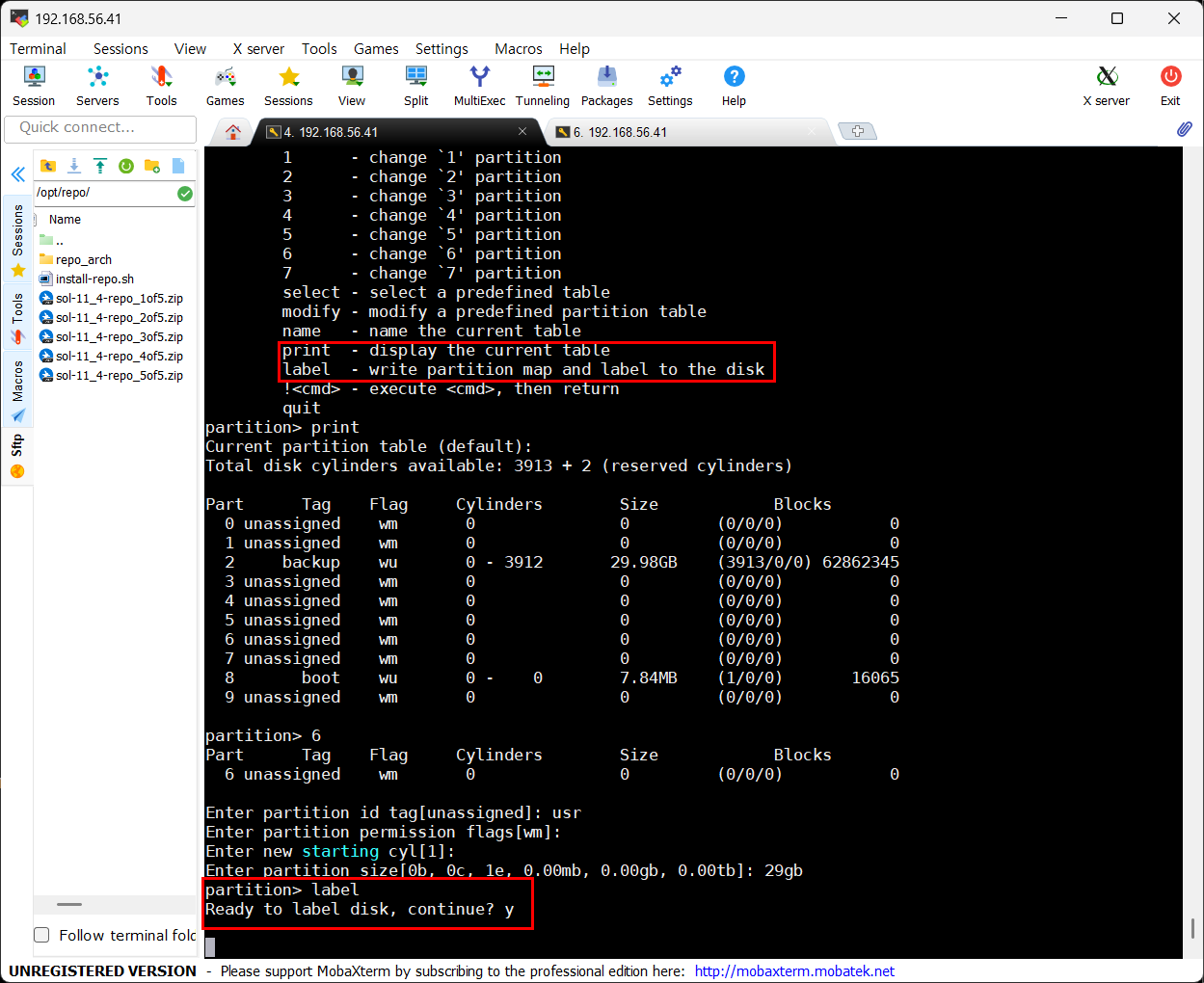Select the repo_arch folder

76,259
